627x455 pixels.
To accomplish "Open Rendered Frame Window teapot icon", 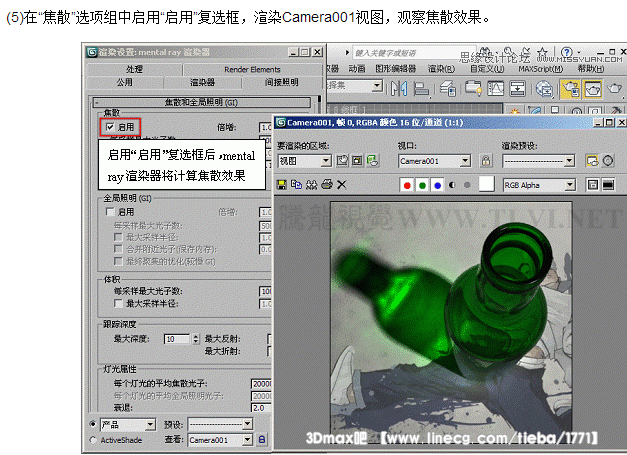I will (x=592, y=88).
